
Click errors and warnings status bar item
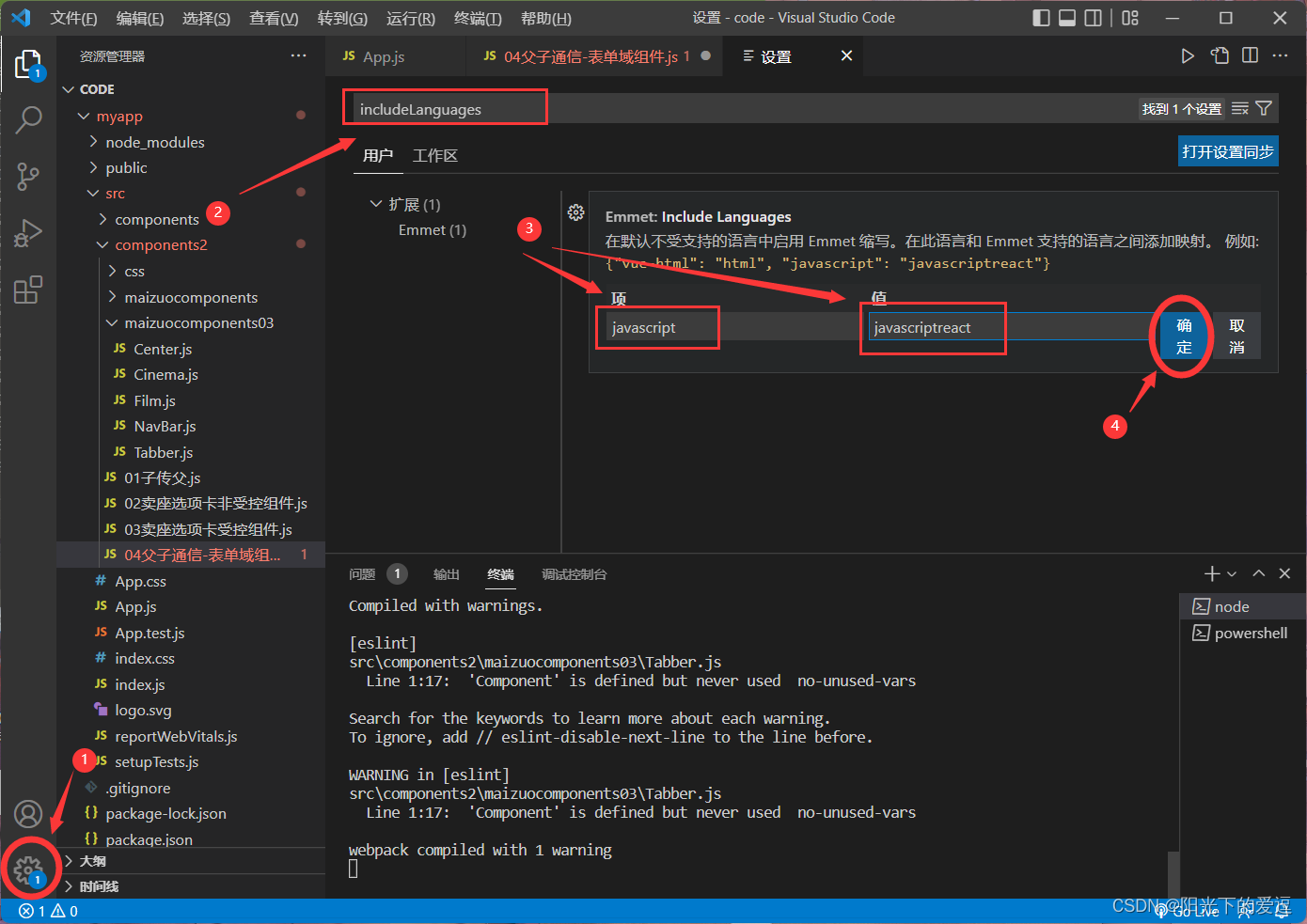pos(49,911)
